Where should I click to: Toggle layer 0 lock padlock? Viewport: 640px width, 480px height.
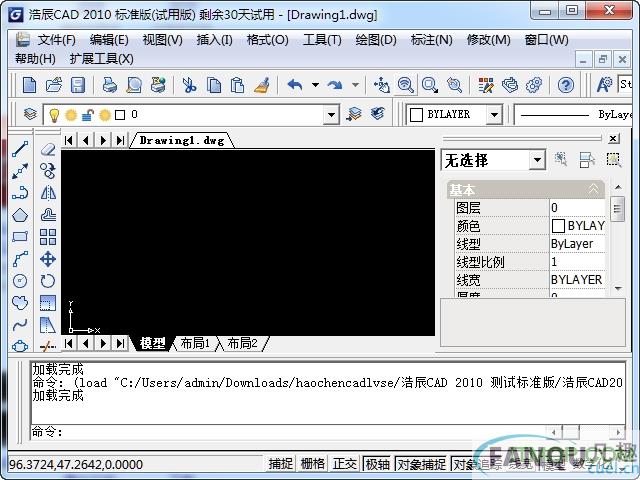click(x=87, y=115)
